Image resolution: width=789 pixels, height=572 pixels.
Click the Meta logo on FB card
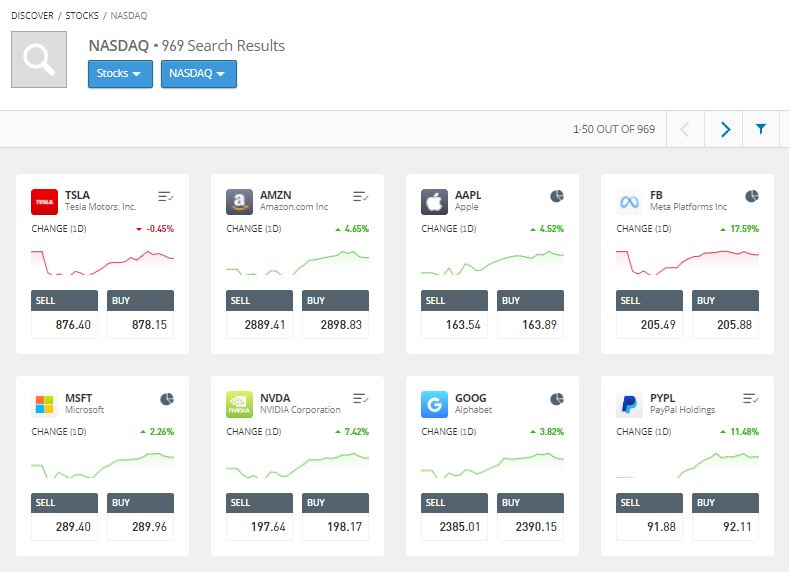629,202
